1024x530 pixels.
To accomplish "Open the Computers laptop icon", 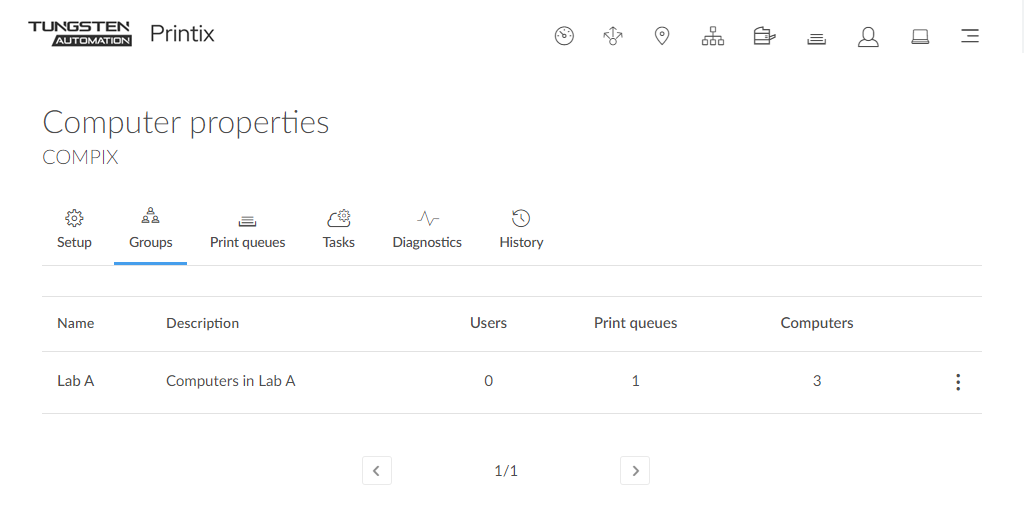I will click(x=920, y=37).
